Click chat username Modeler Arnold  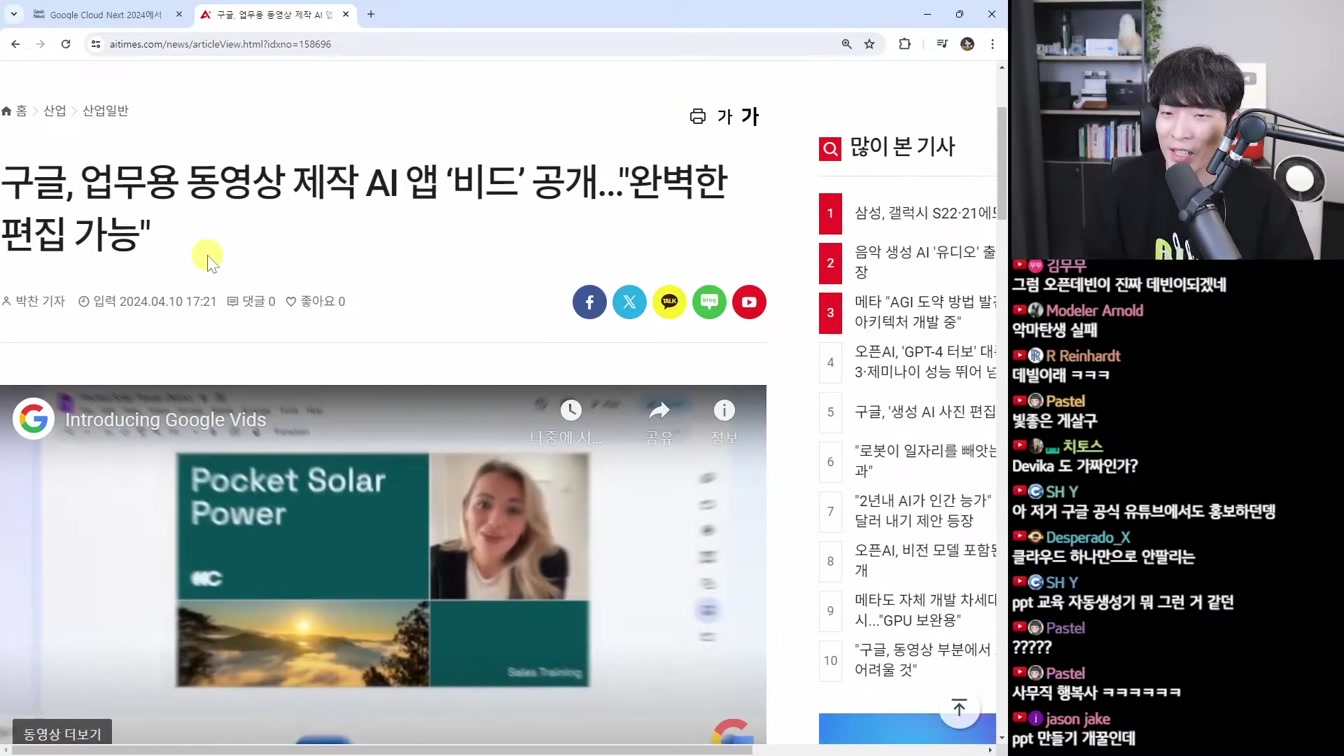tap(1094, 311)
